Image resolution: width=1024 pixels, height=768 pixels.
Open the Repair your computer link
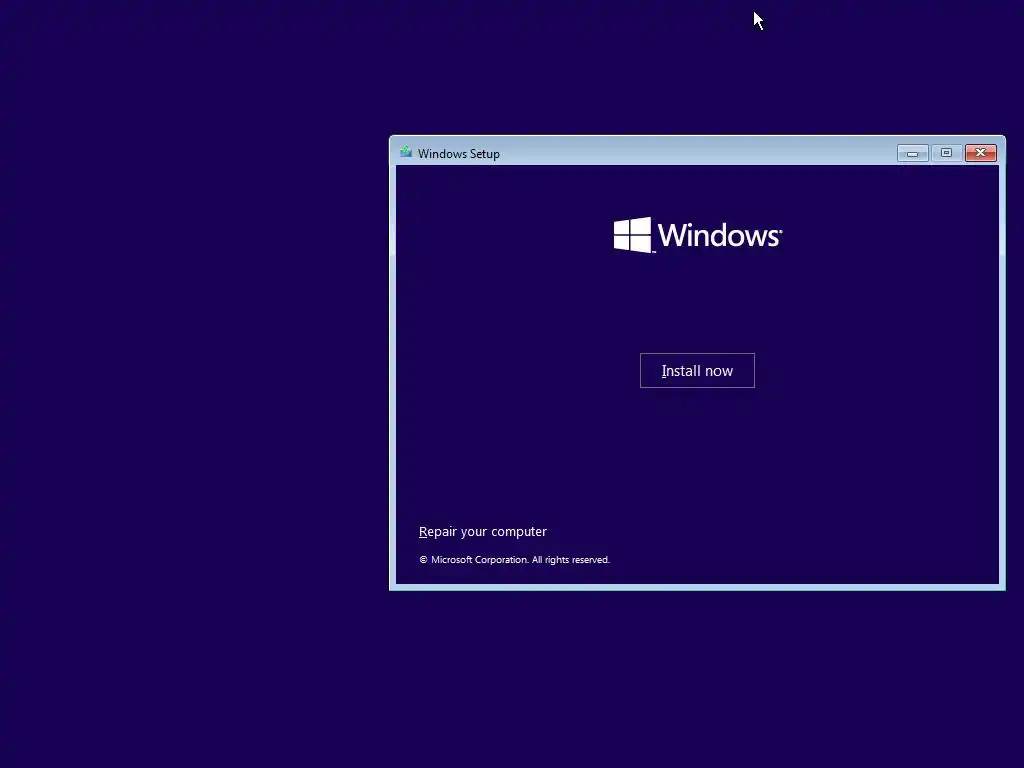click(483, 532)
